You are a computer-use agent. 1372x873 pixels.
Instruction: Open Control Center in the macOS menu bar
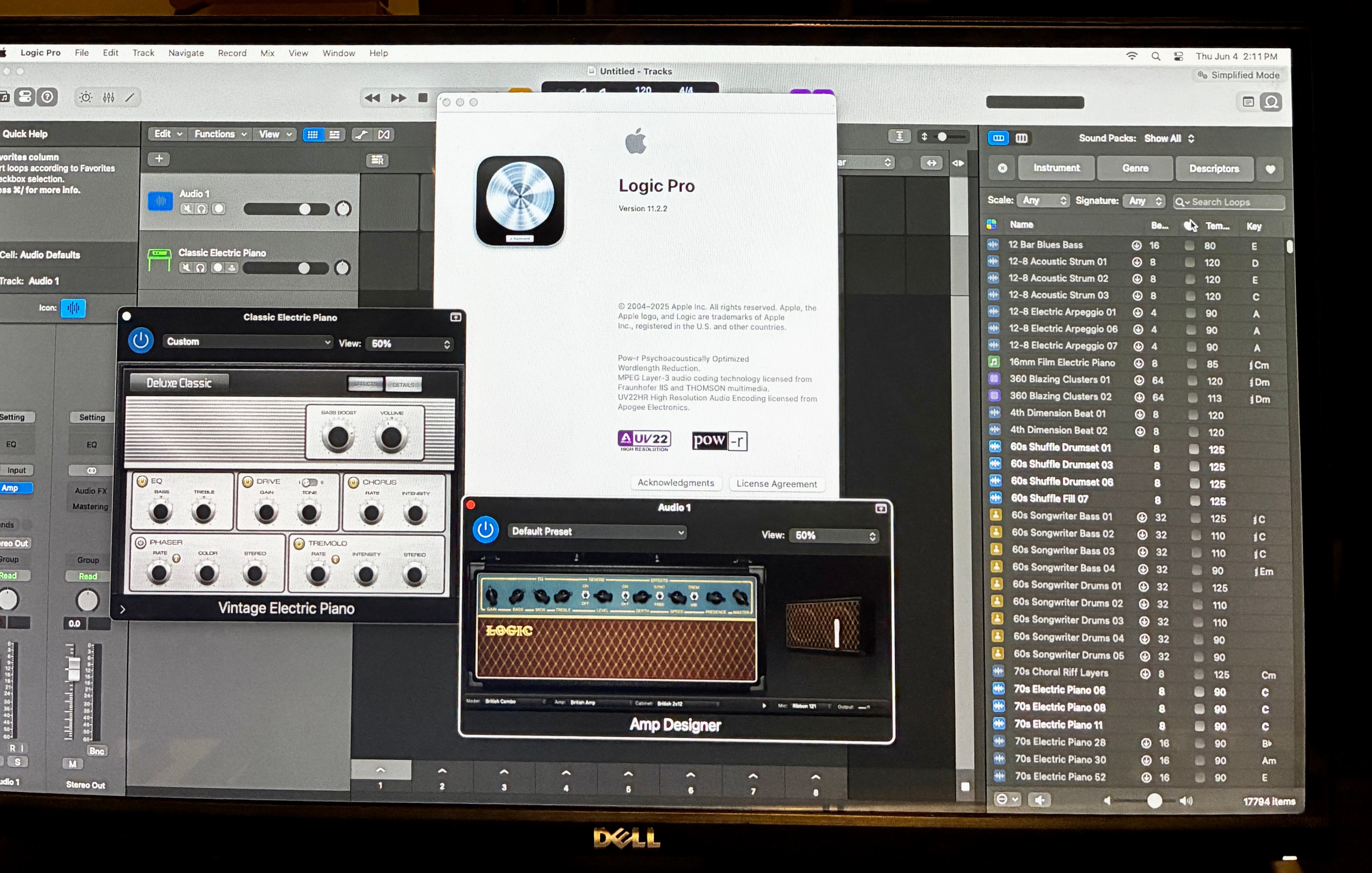point(1178,56)
